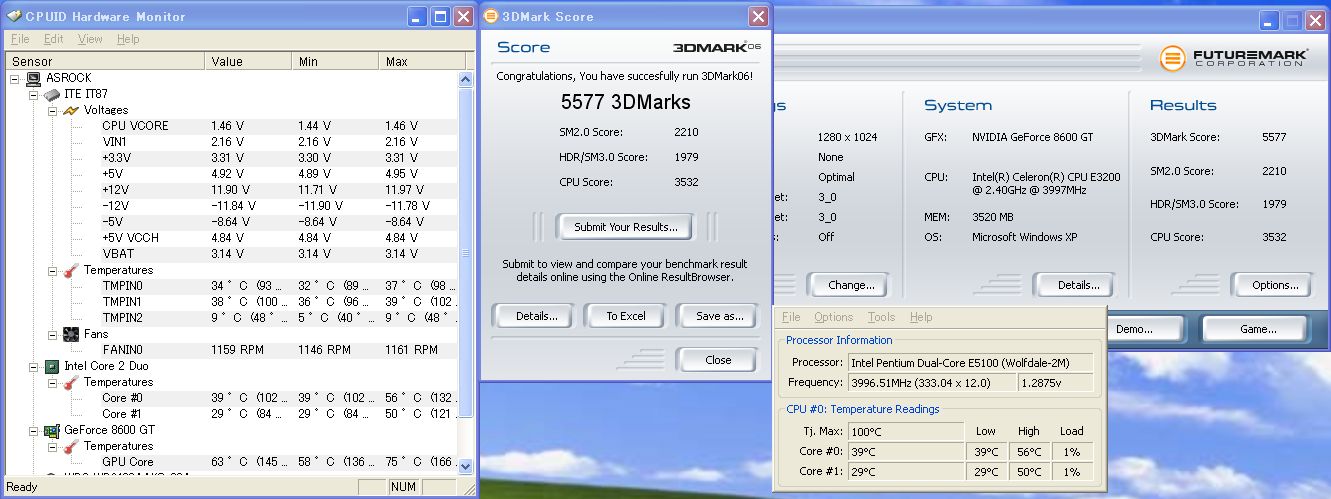Image resolution: width=1331 pixels, height=499 pixels.
Task: Click the Value column header
Action: [249, 62]
